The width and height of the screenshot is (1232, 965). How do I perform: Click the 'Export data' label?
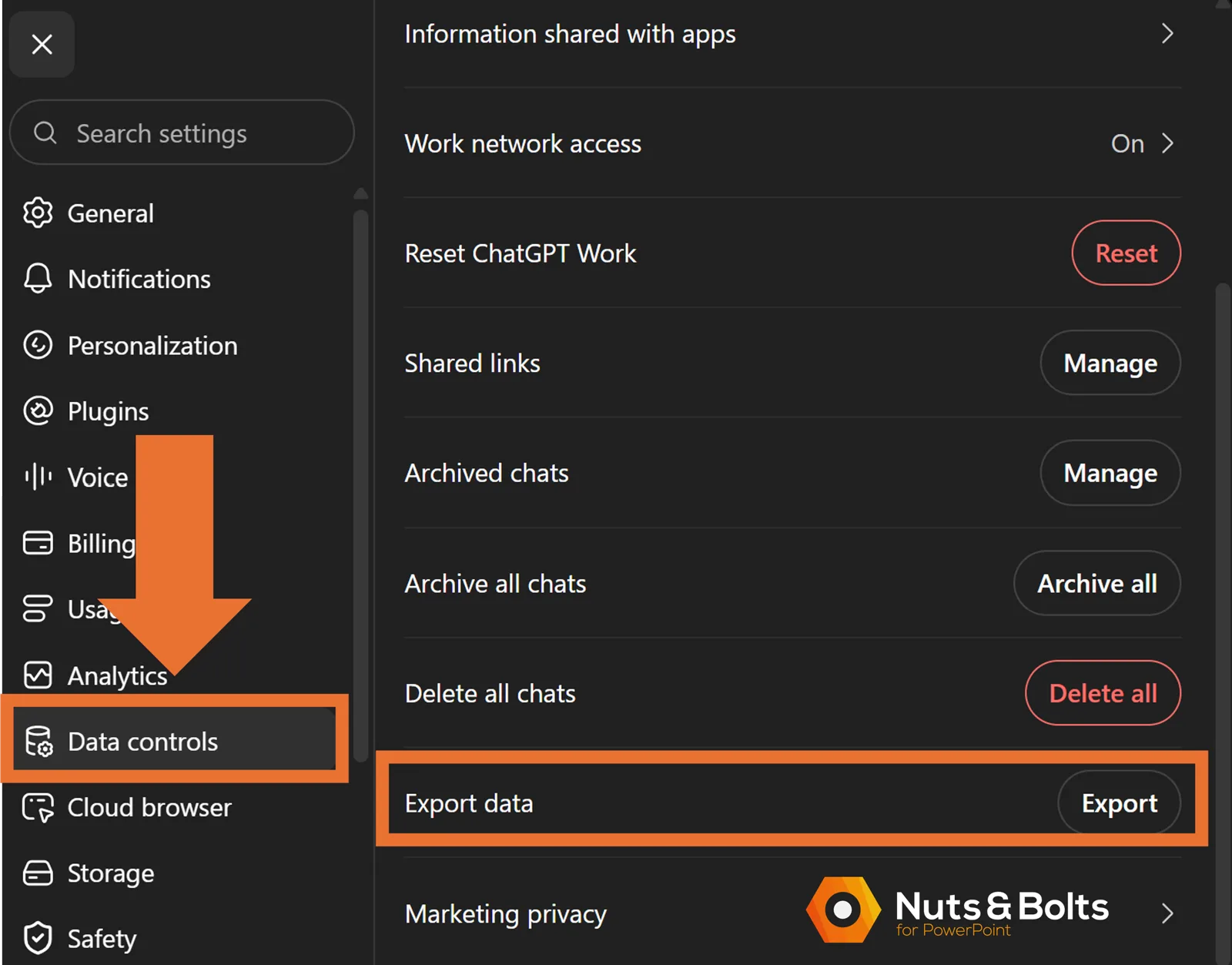point(469,804)
